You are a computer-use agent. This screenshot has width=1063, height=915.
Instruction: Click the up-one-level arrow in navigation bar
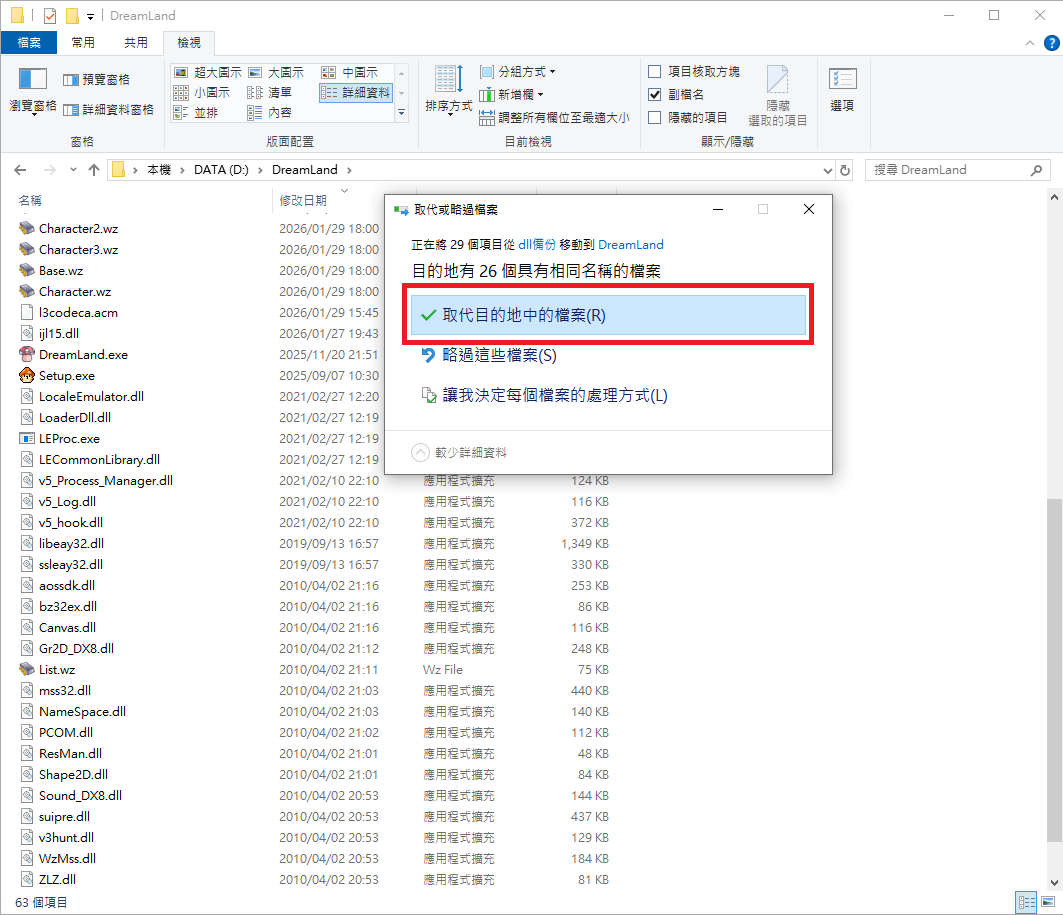point(94,170)
